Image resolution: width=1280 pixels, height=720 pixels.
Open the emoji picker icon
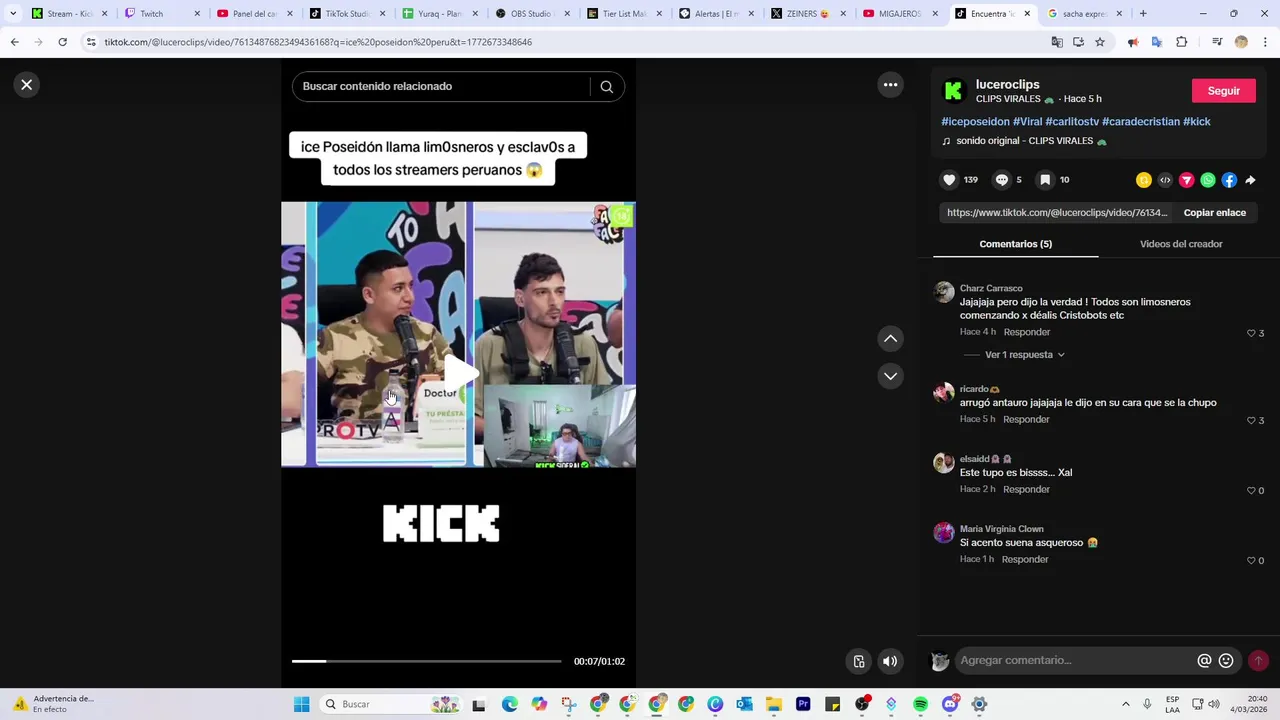click(x=1226, y=661)
